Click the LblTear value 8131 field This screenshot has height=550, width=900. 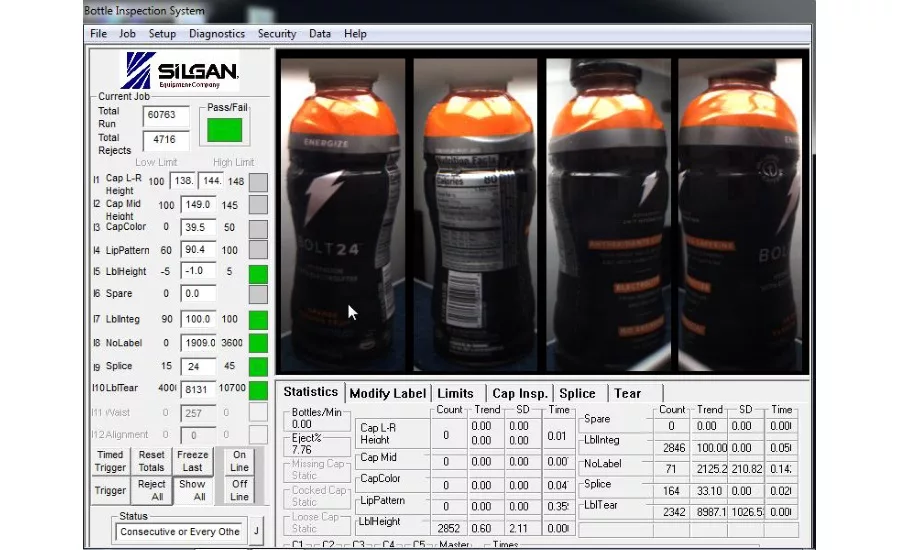(198, 389)
